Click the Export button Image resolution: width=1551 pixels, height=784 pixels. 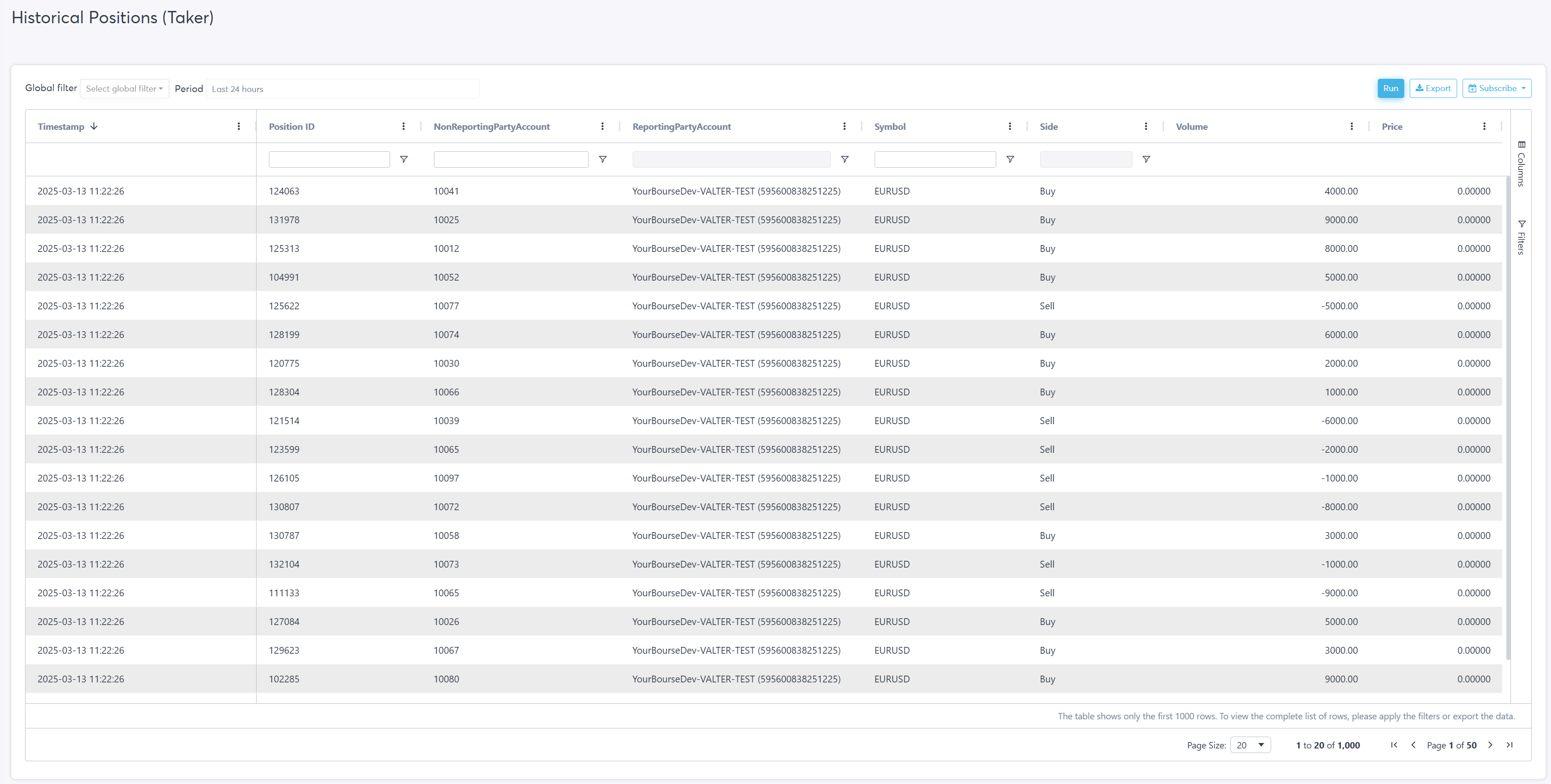coord(1432,88)
